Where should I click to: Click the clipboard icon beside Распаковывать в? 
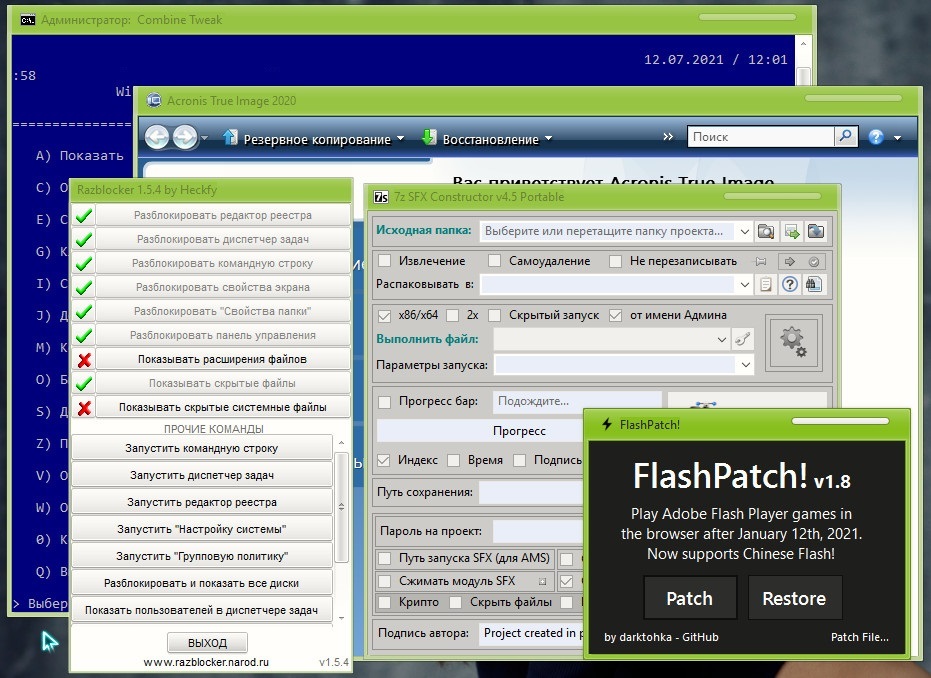click(766, 284)
